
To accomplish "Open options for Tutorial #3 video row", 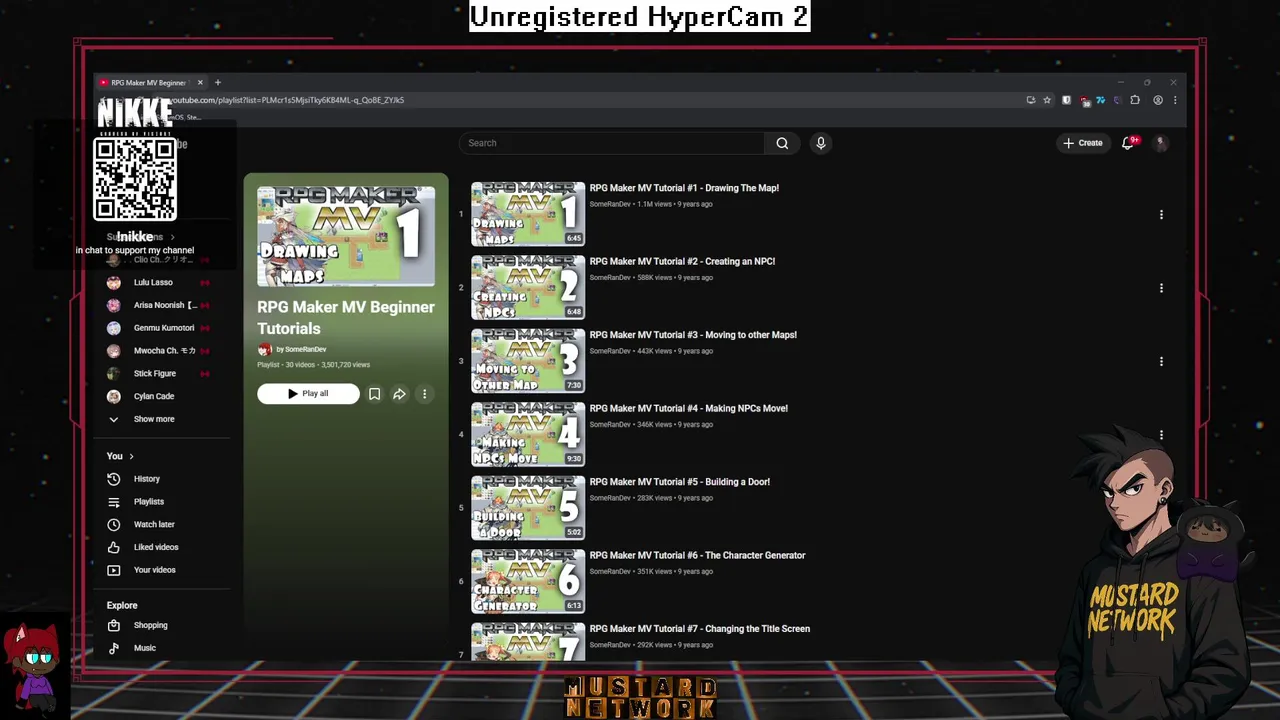I will pyautogui.click(x=1161, y=361).
